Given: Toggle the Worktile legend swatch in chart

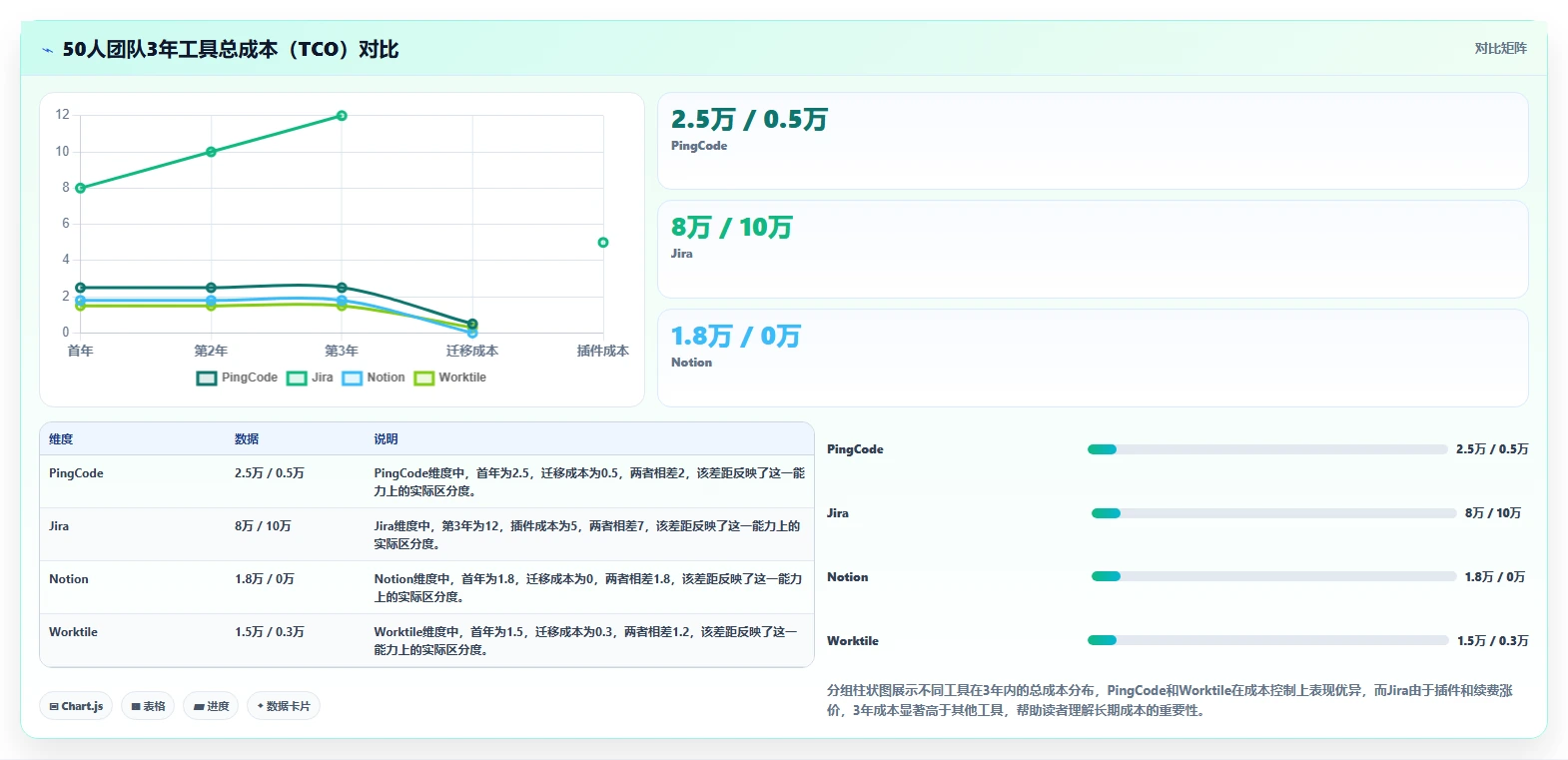Looking at the screenshot, I should click(424, 378).
